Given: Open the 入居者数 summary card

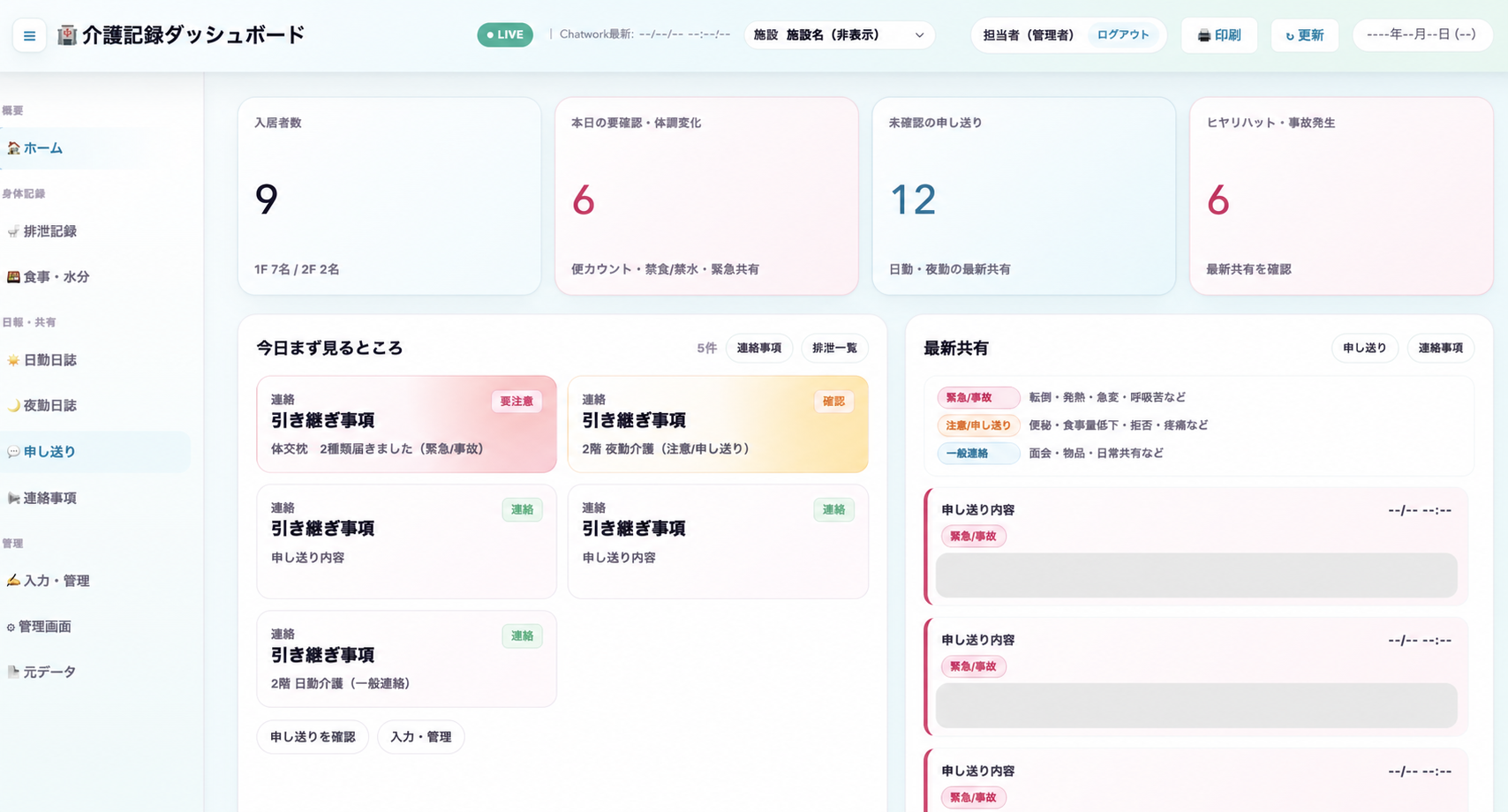Looking at the screenshot, I should tap(389, 196).
